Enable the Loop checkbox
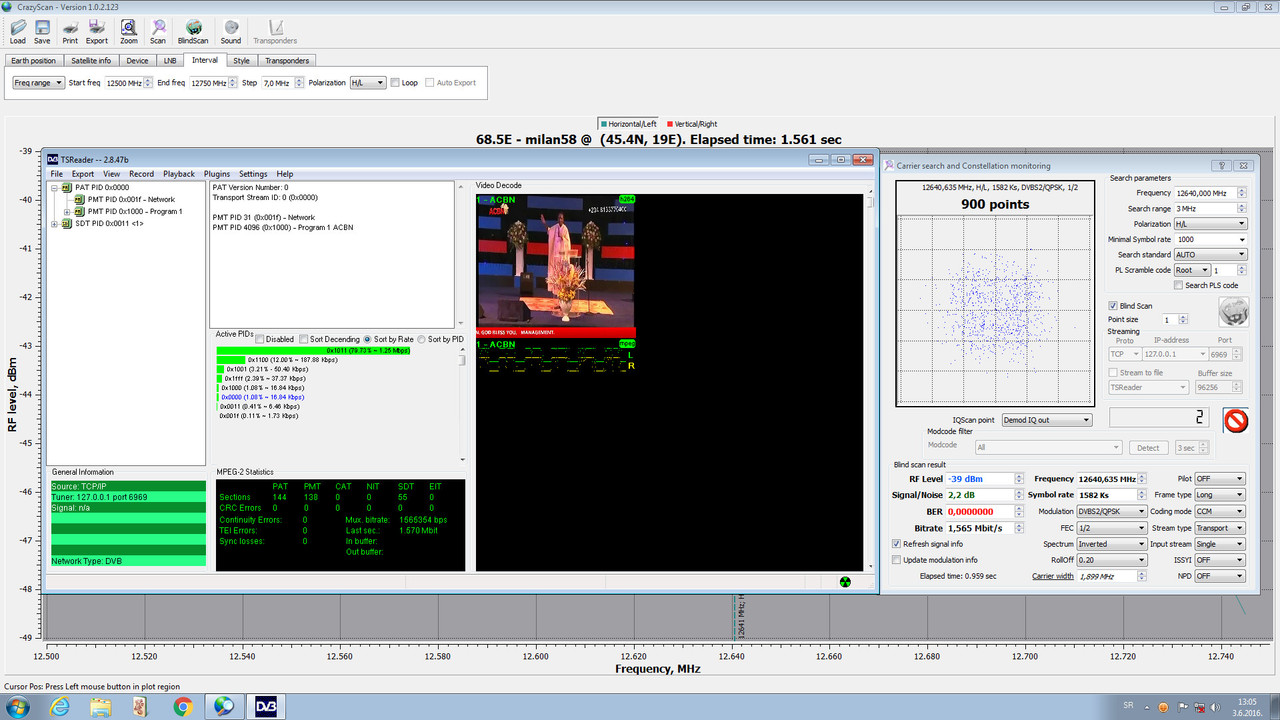 tap(396, 83)
